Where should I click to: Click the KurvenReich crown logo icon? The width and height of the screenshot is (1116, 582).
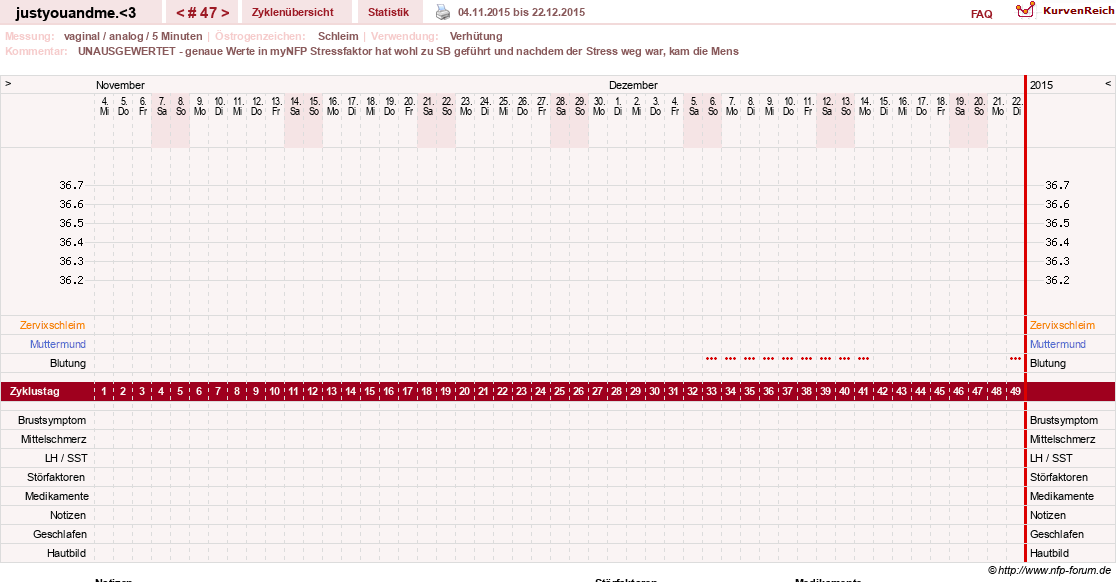(1025, 10)
